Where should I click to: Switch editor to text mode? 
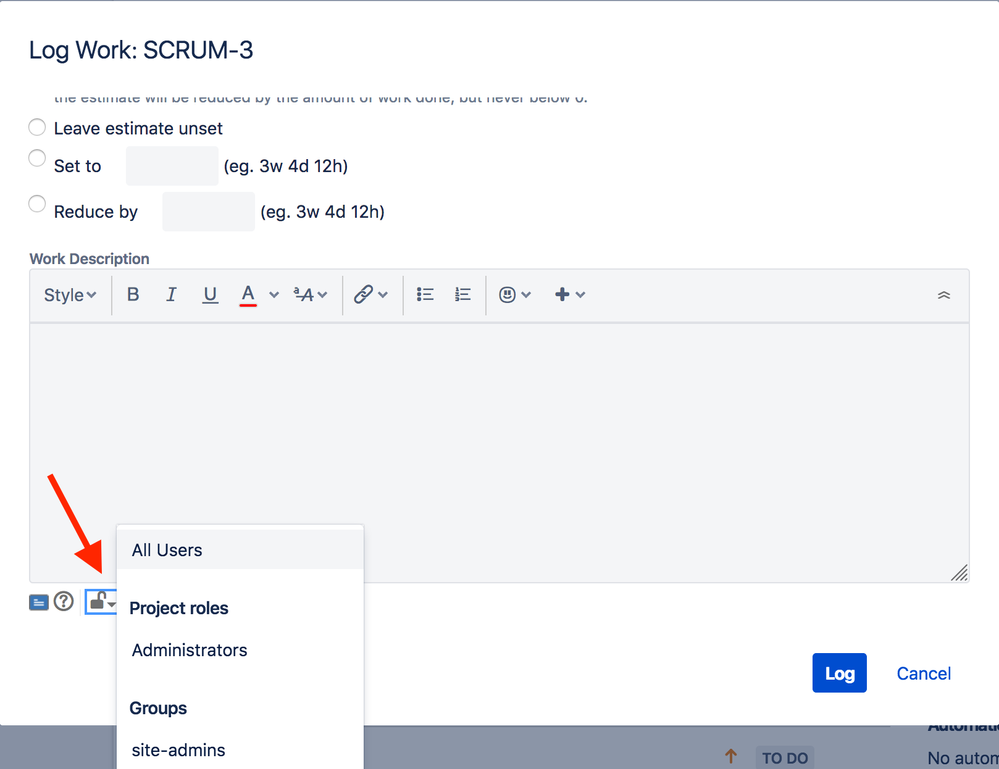[x=38, y=601]
